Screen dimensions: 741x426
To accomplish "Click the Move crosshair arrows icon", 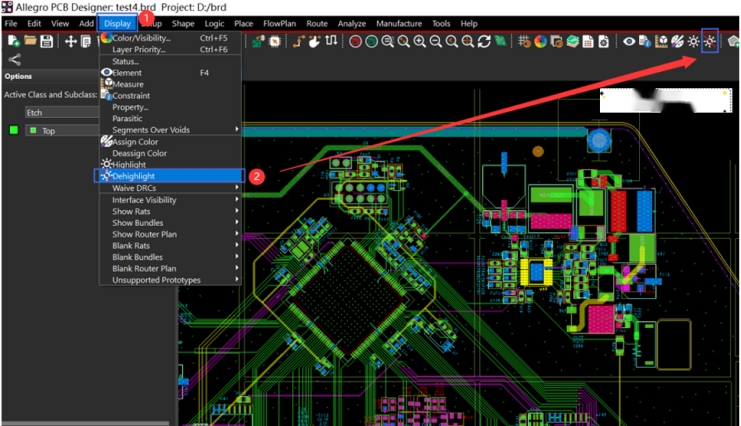I will click(x=71, y=41).
